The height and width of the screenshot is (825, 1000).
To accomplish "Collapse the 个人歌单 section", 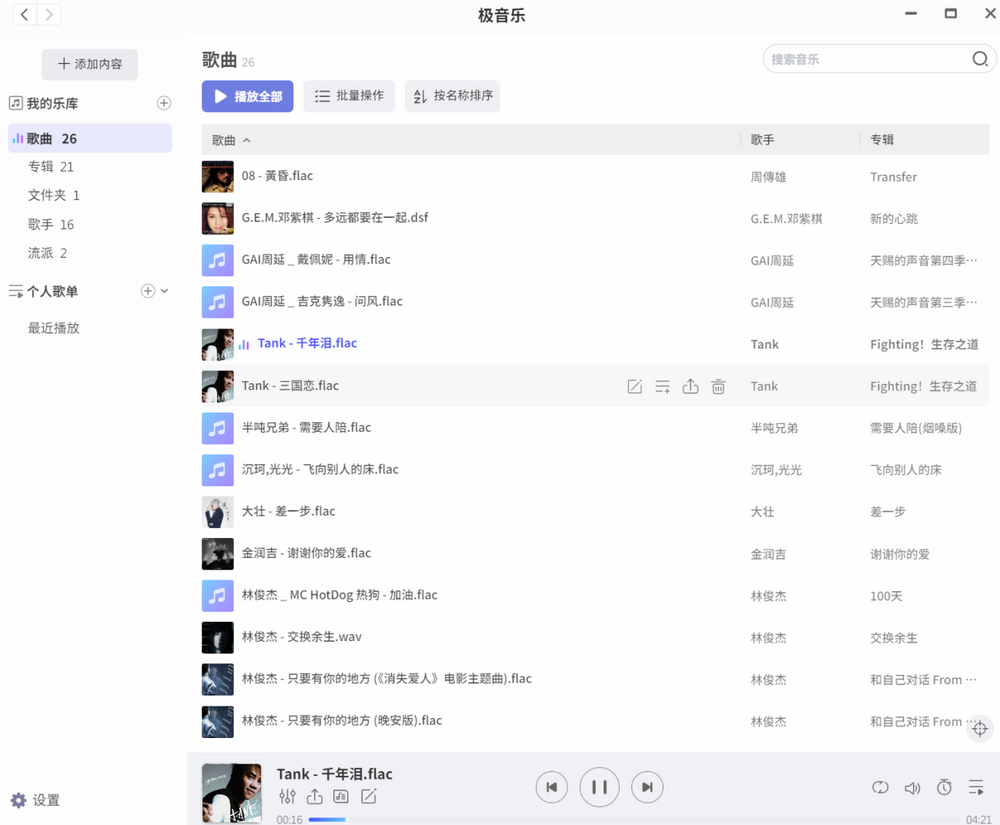I will (165, 291).
